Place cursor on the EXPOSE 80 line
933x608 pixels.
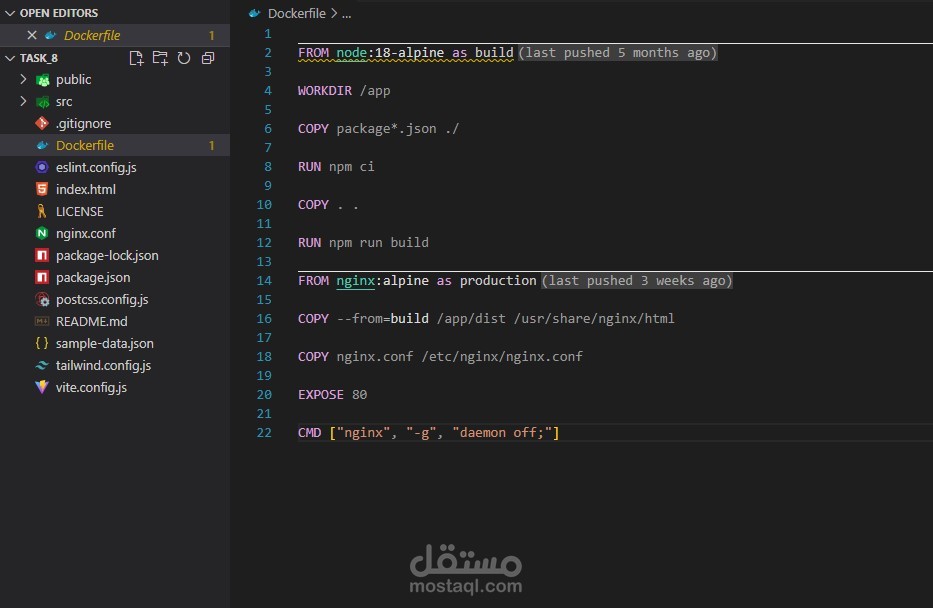(x=332, y=395)
